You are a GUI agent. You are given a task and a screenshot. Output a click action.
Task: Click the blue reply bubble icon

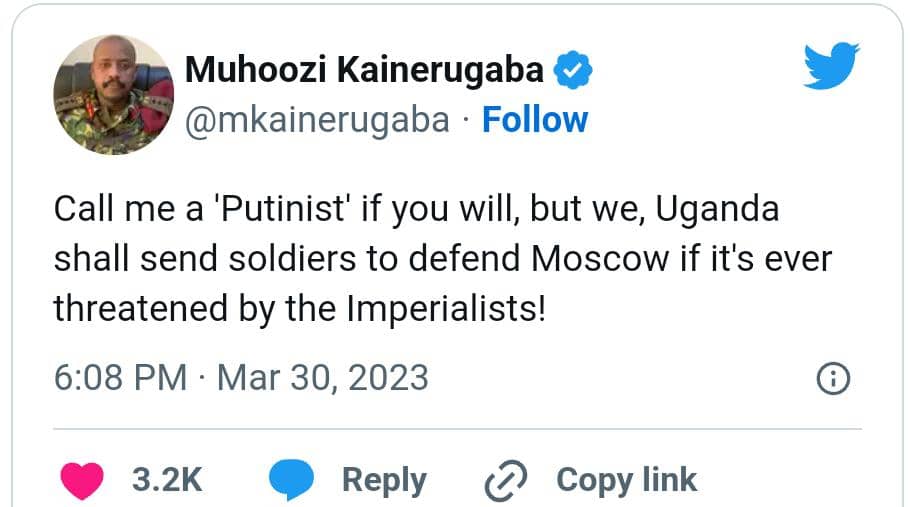coord(292,480)
